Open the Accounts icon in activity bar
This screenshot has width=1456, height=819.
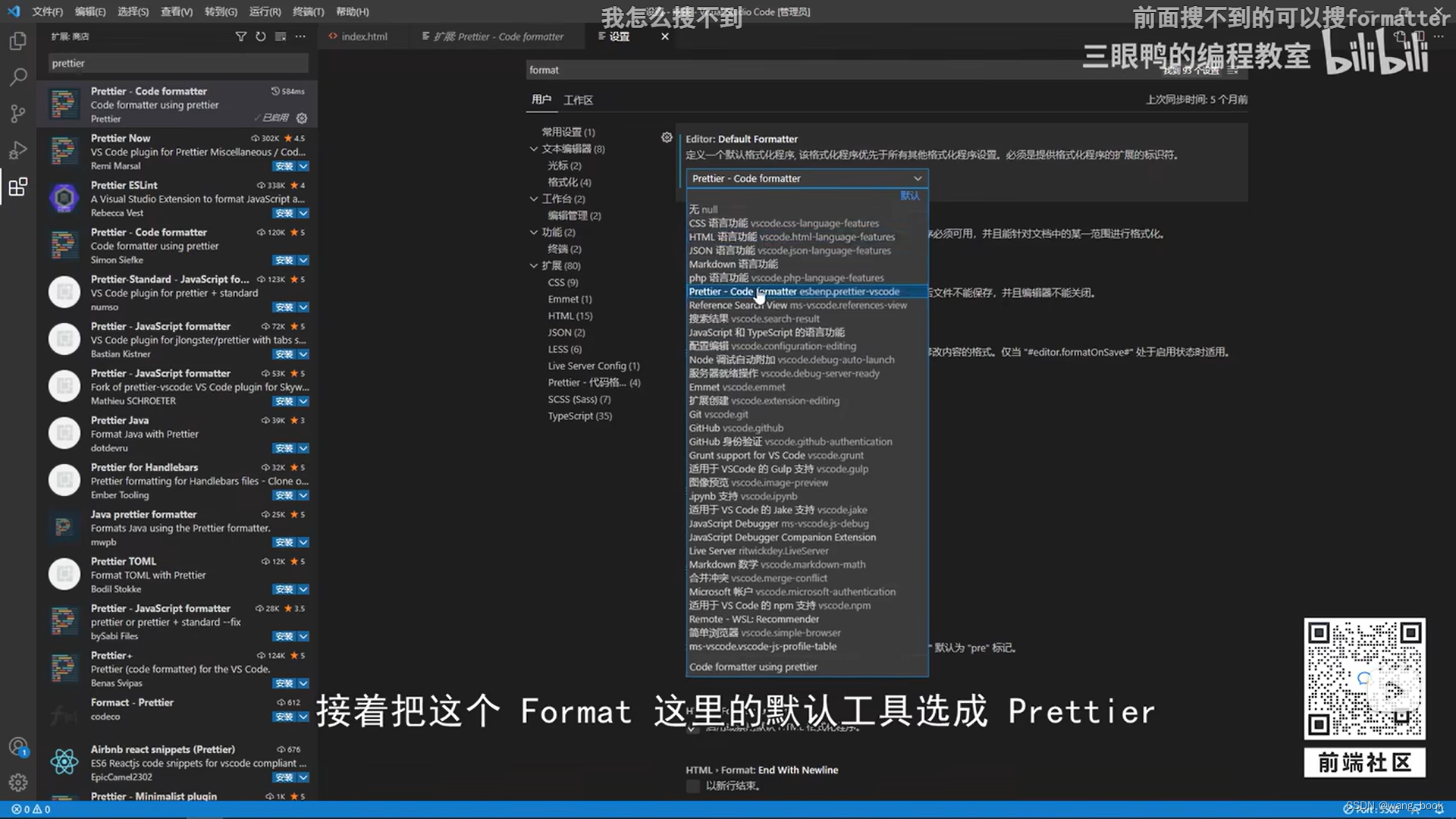(18, 747)
